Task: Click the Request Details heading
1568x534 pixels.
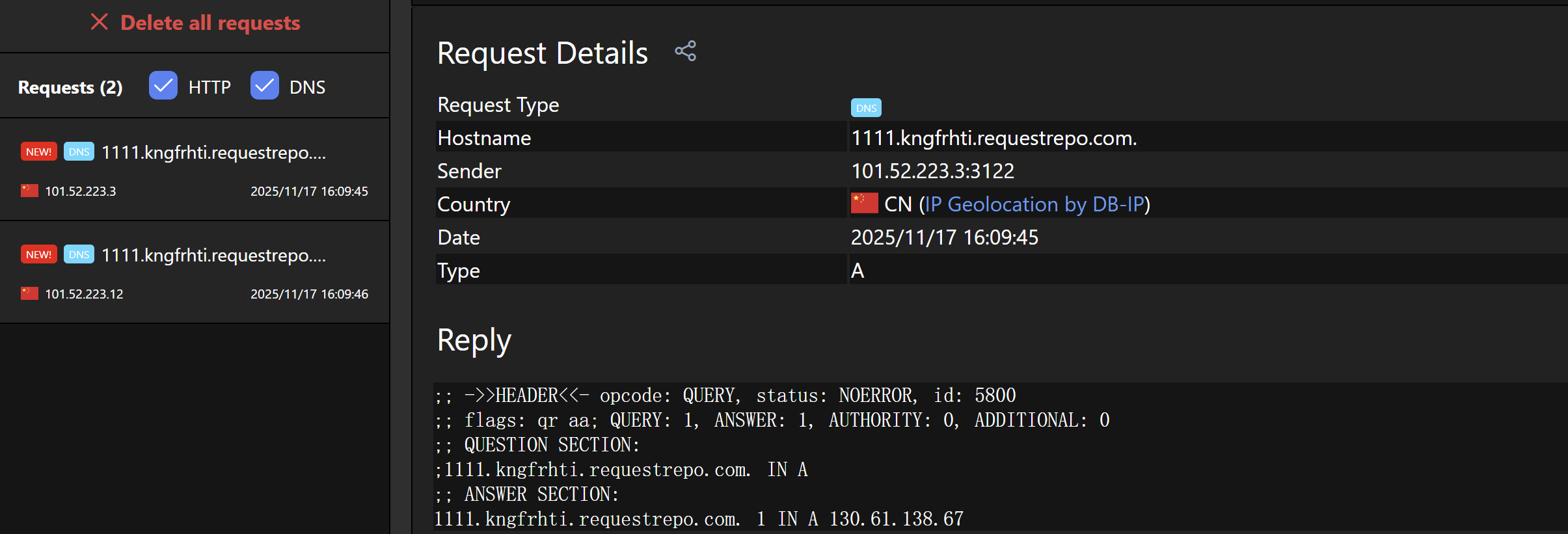Action: coord(543,53)
